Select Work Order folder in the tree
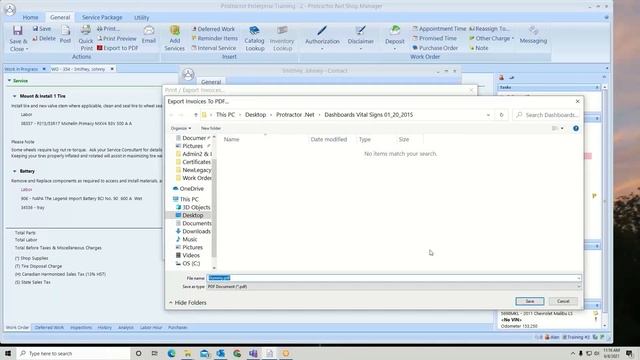The height and width of the screenshot is (360, 640). pos(193,178)
